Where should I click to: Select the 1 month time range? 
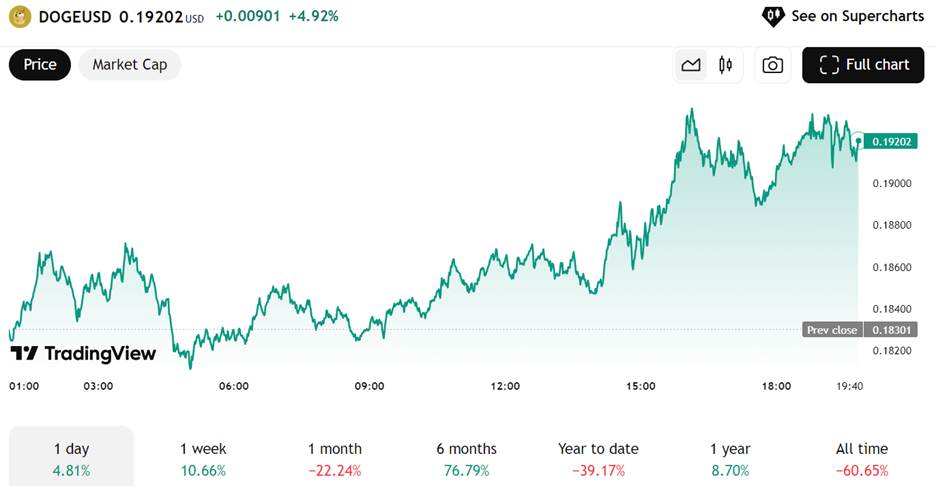point(335,459)
